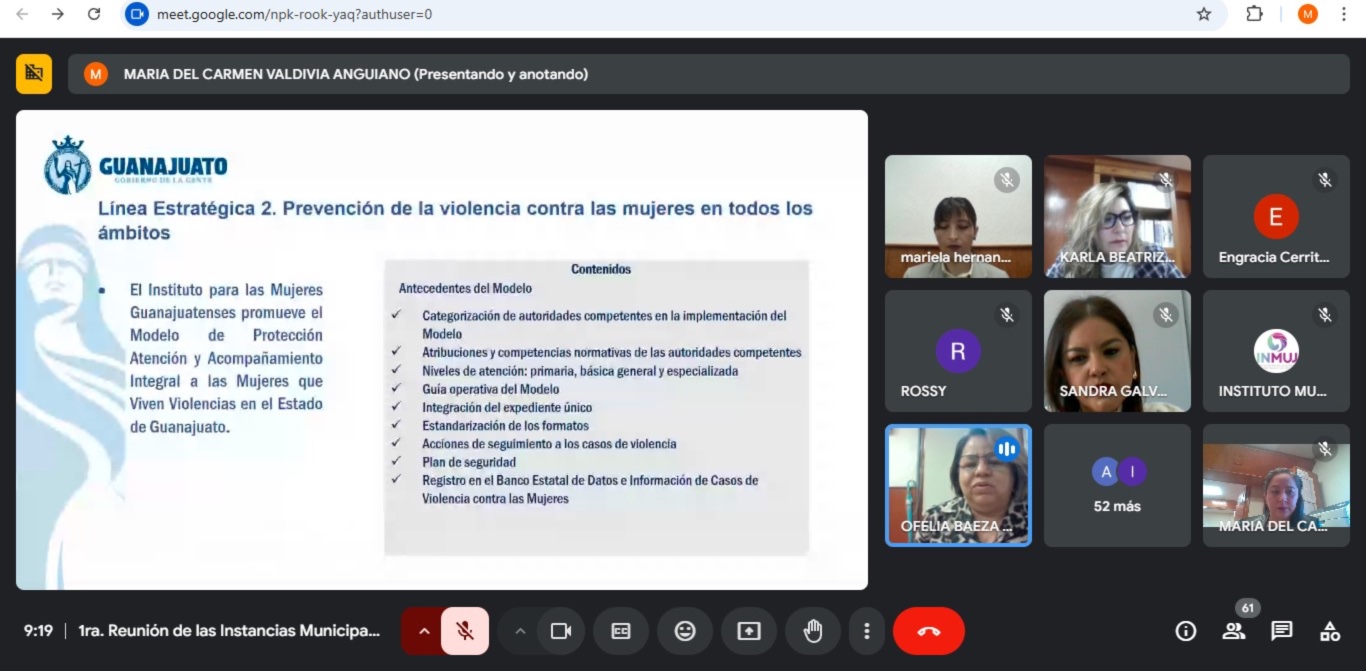Open the chat with everyone panel
1366x671 pixels.
click(x=1282, y=631)
